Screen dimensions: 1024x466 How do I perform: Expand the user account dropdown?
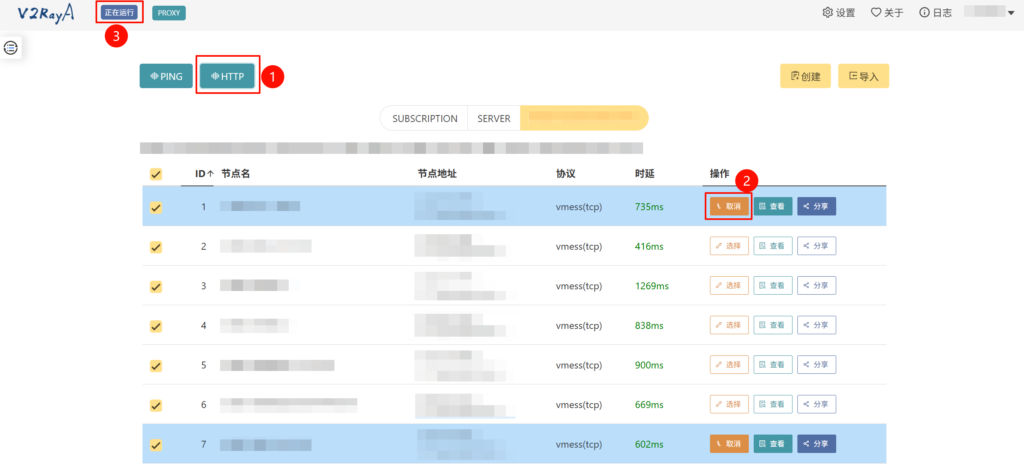coord(988,13)
